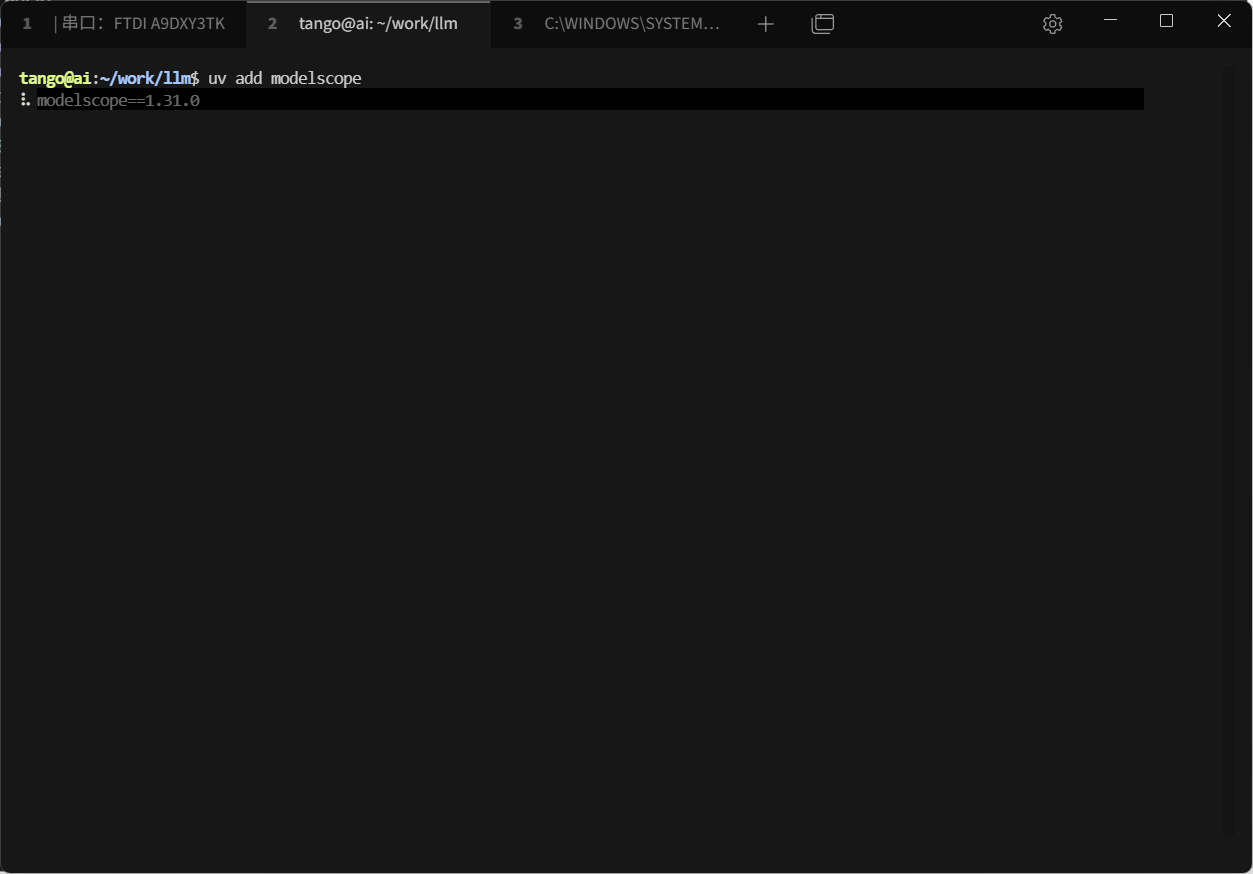Image resolution: width=1253 pixels, height=874 pixels.
Task: Maximize the terminal window
Action: pyautogui.click(x=1166, y=21)
